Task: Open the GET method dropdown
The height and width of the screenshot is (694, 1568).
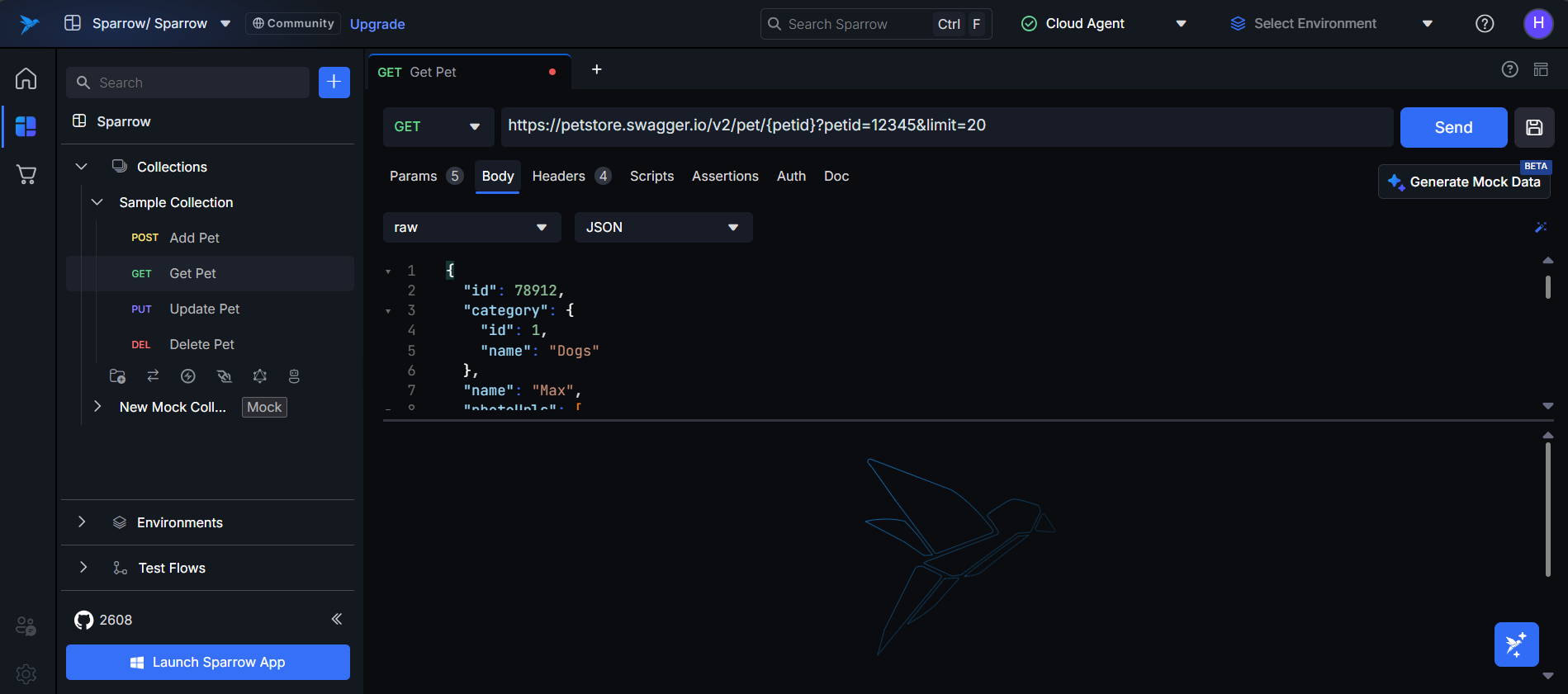Action: pyautogui.click(x=438, y=127)
